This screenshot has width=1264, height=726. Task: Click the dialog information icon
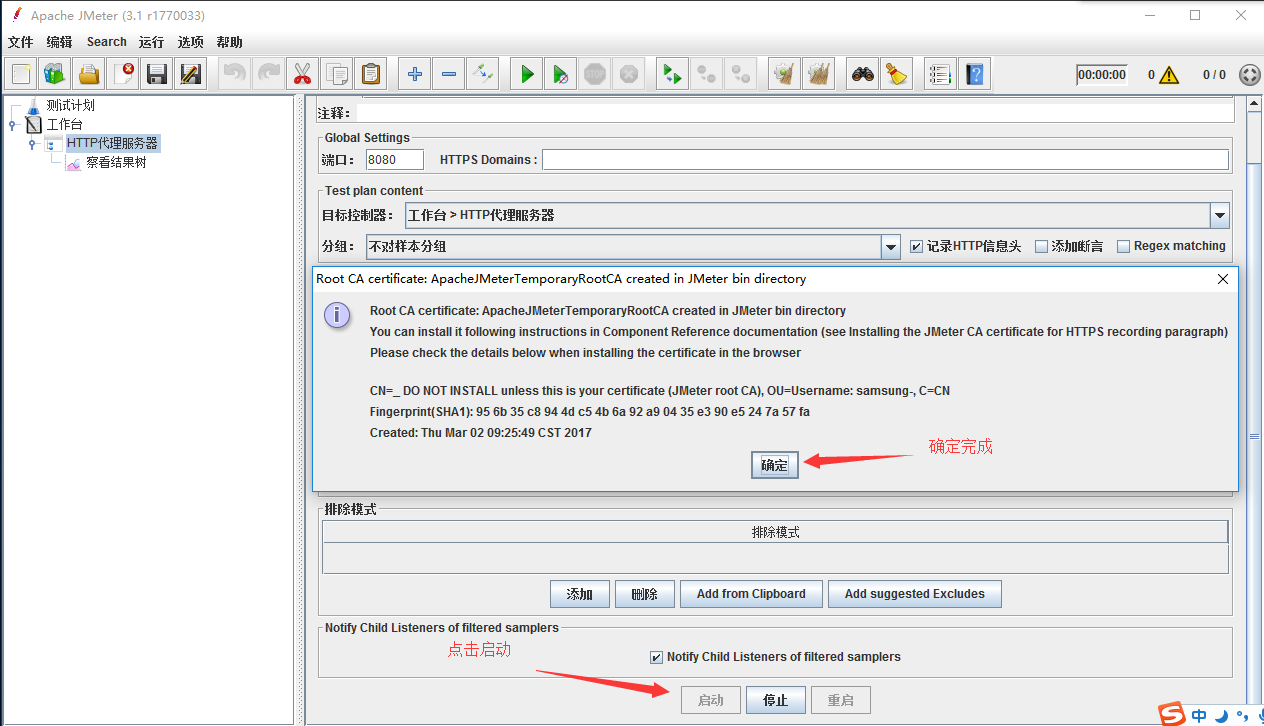(x=338, y=315)
